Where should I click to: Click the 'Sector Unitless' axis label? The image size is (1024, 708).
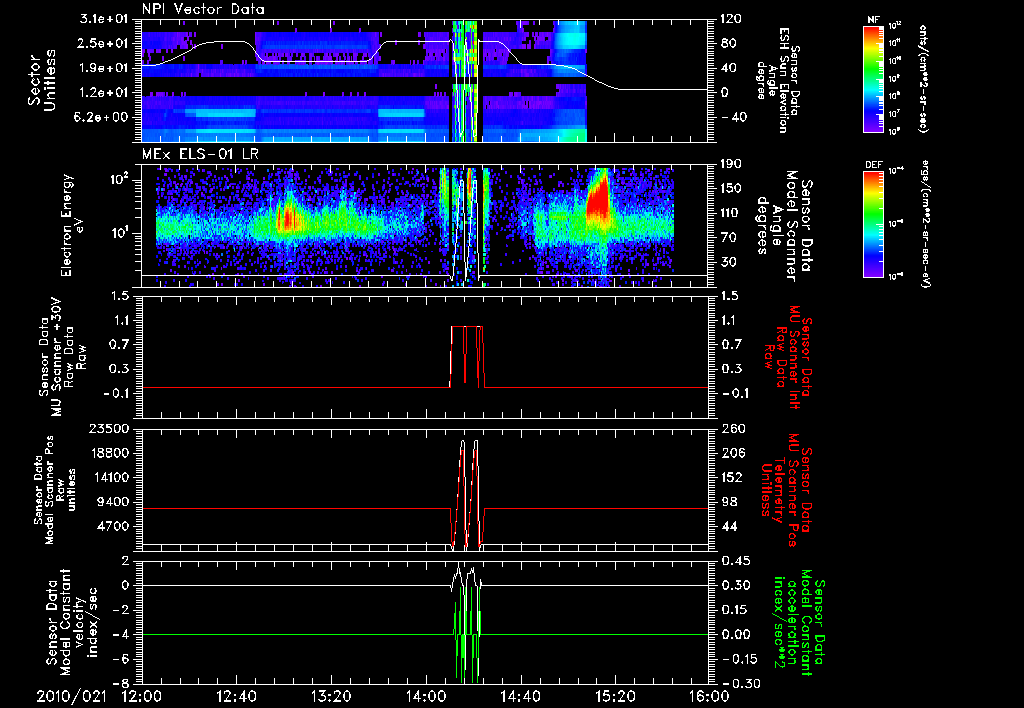pyautogui.click(x=43, y=80)
